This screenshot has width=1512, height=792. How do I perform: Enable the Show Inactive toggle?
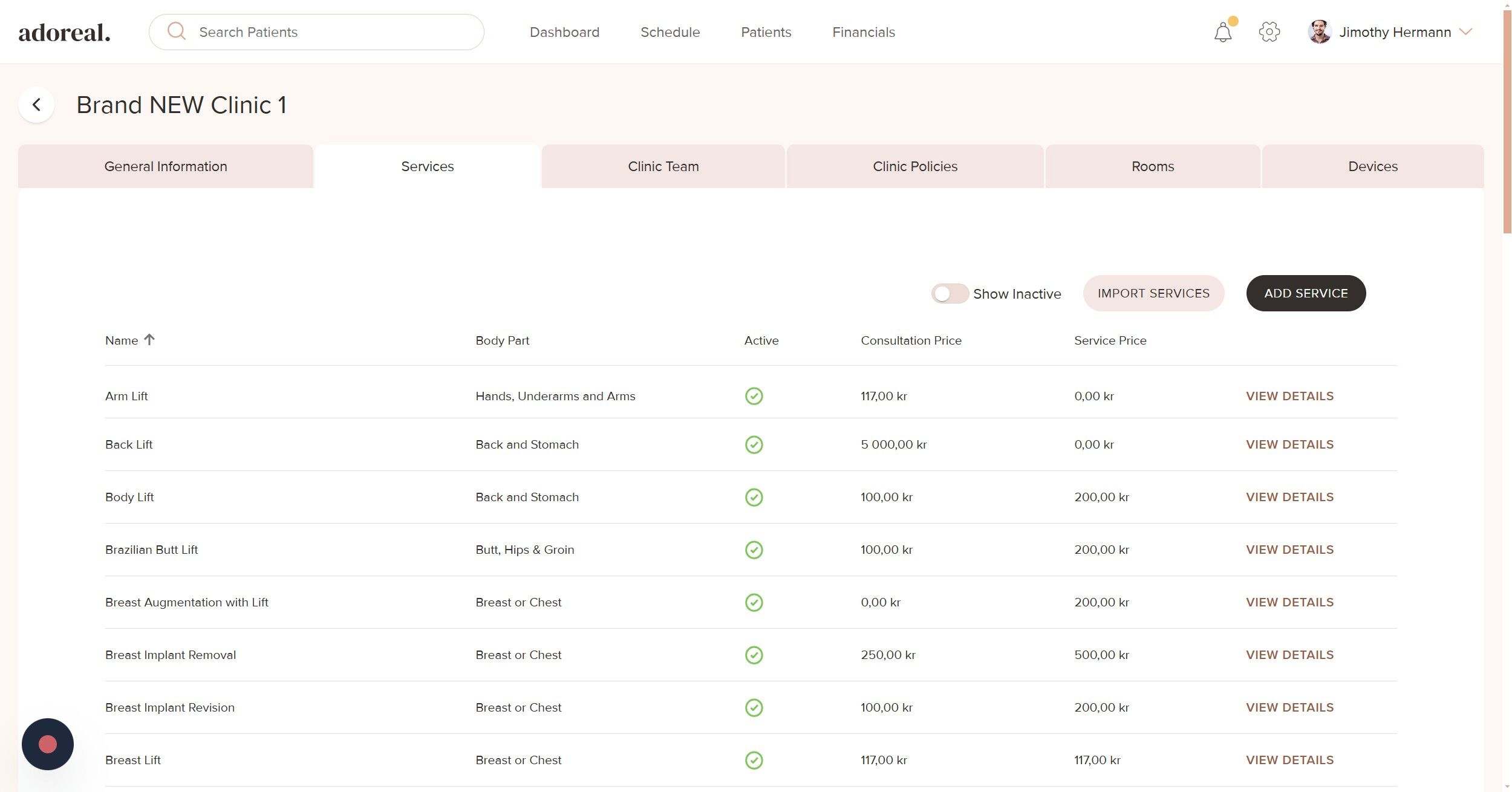coord(950,294)
